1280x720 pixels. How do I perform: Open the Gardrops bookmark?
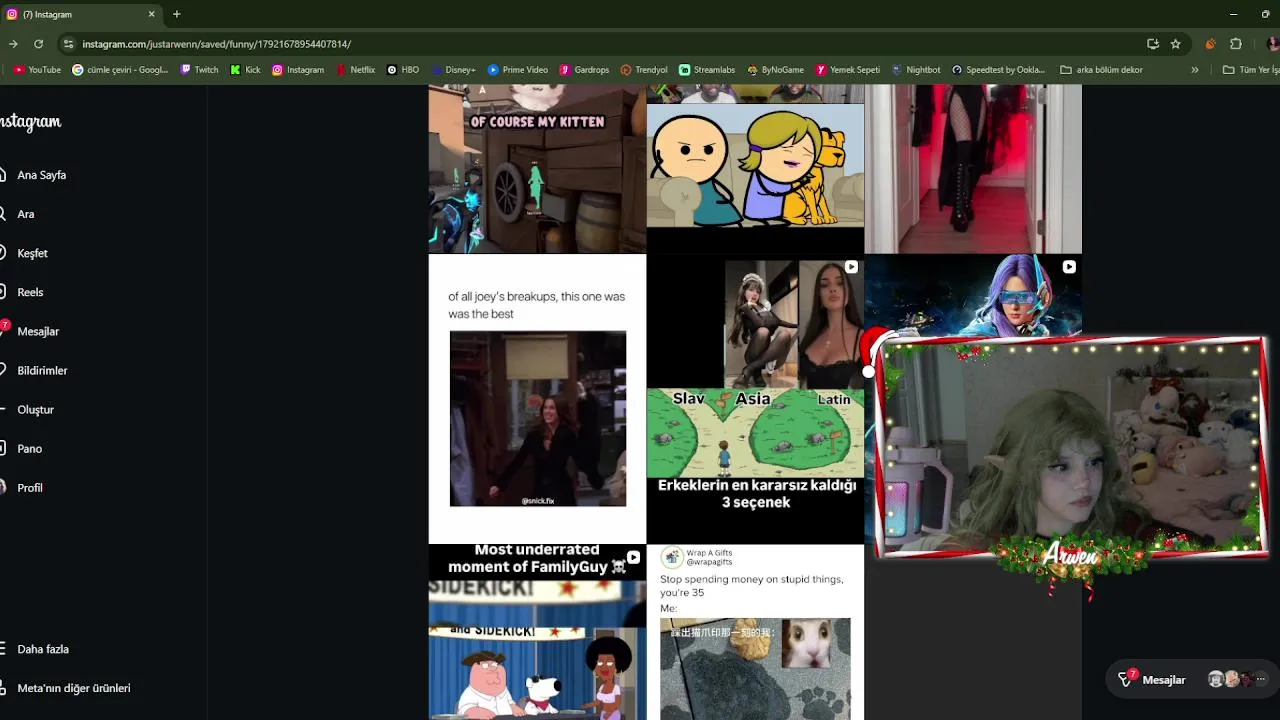pos(584,70)
